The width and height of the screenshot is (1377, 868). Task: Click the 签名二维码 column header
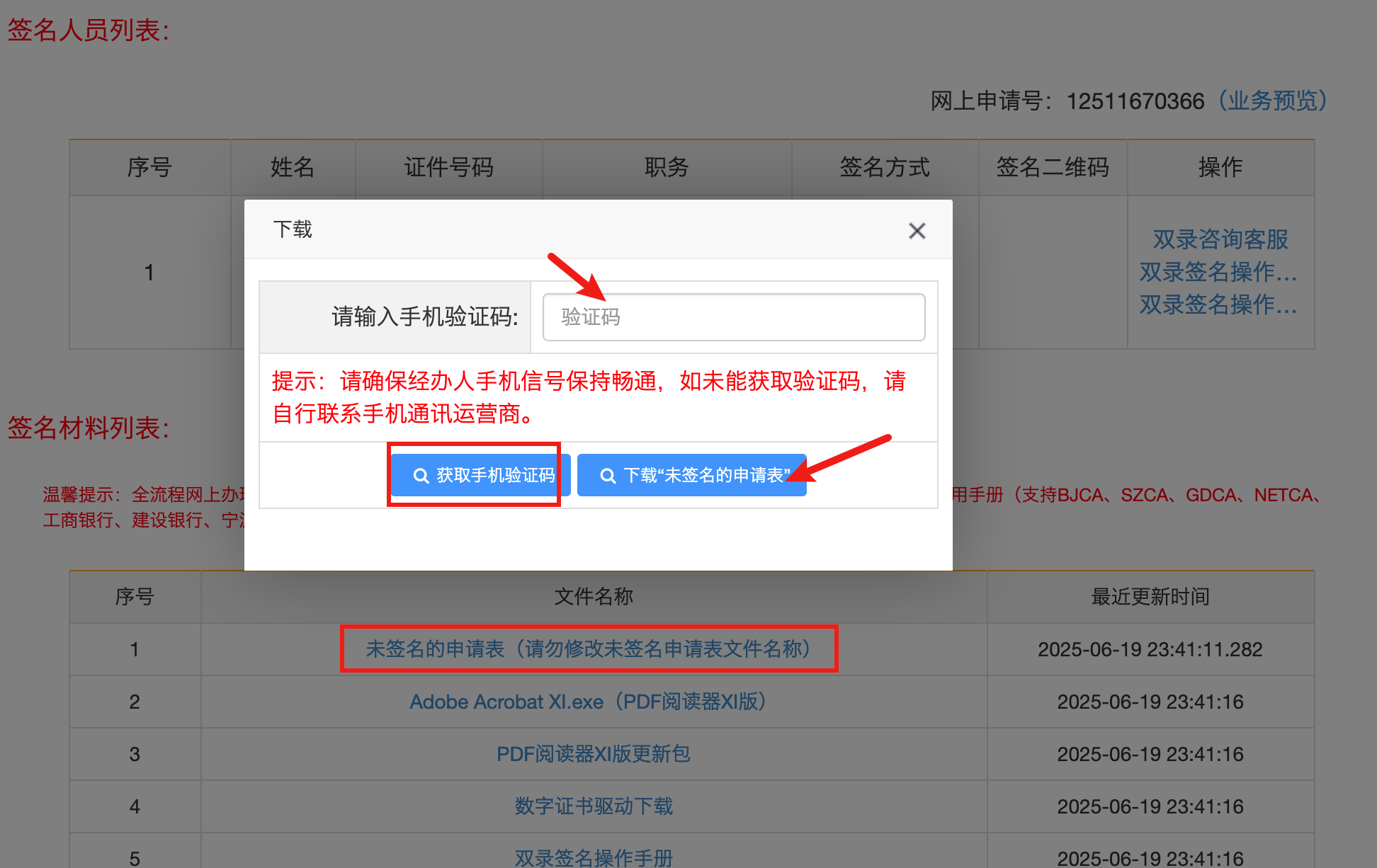[x=1053, y=167]
